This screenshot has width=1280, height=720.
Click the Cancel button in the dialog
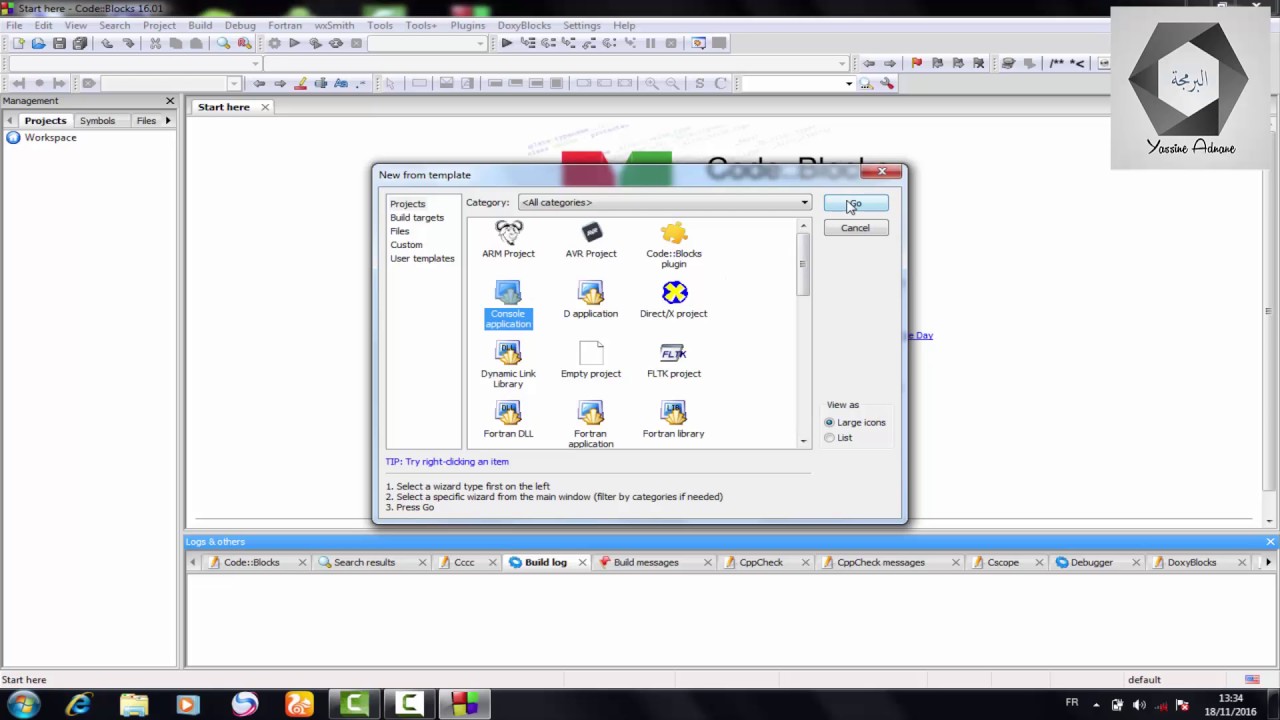coord(855,228)
